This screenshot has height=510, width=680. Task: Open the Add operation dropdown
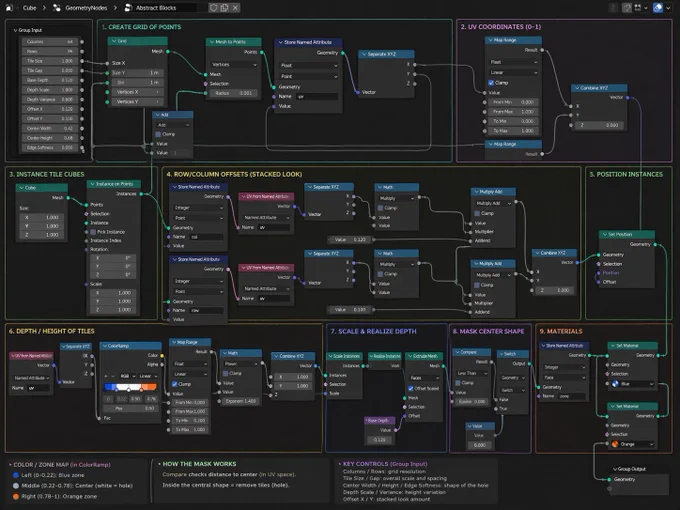click(x=173, y=125)
